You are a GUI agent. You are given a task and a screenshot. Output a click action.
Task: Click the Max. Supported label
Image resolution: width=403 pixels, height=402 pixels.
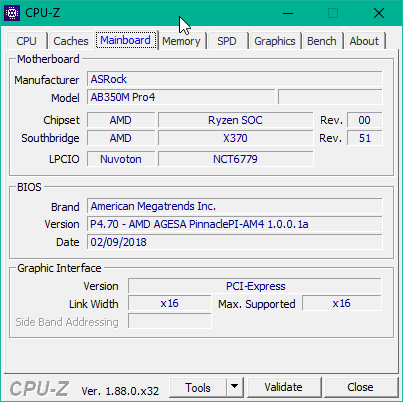[257, 304]
